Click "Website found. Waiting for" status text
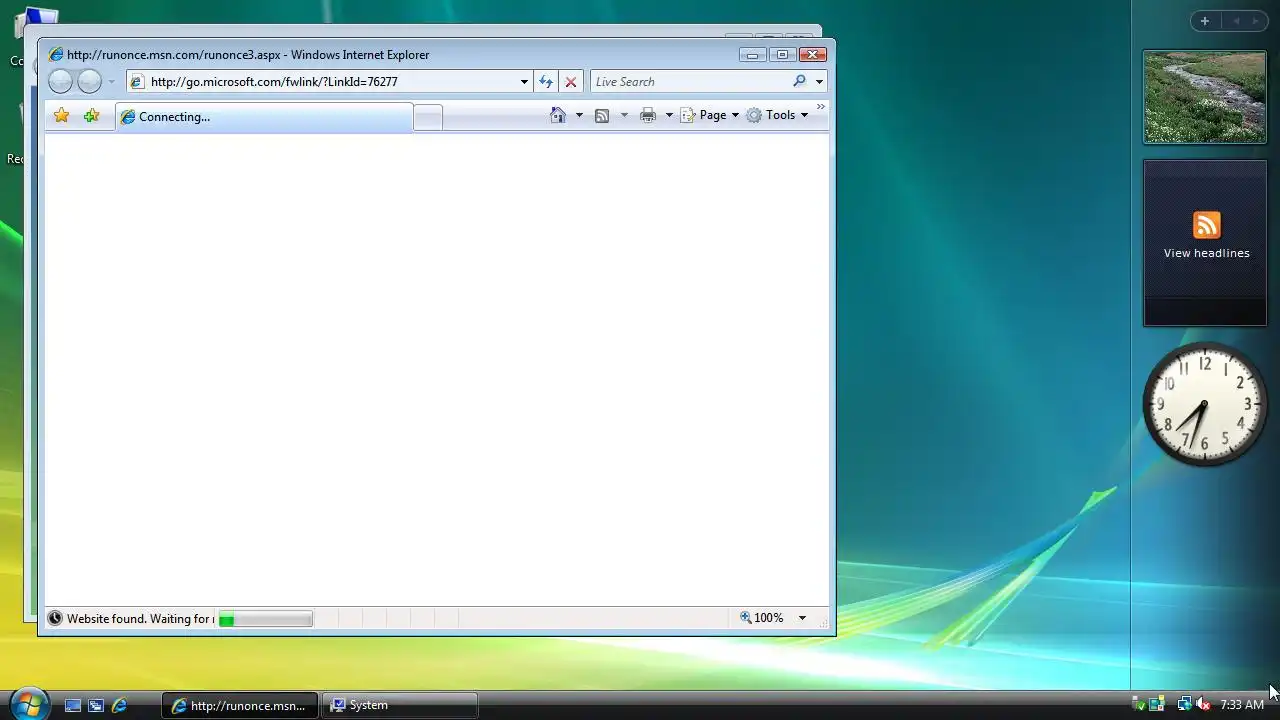Viewport: 1280px width, 720px height. [x=138, y=619]
